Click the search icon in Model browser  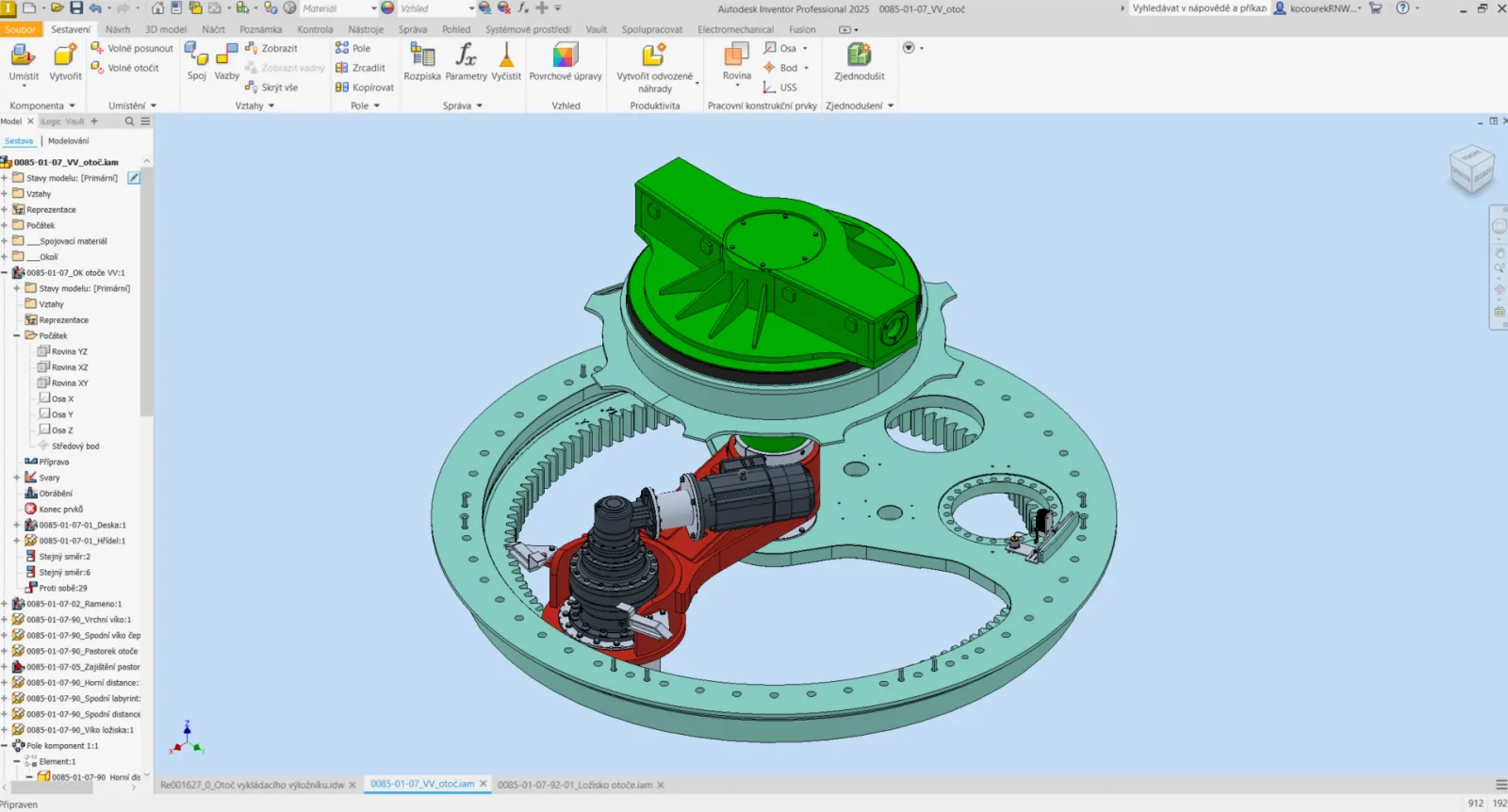click(x=130, y=122)
